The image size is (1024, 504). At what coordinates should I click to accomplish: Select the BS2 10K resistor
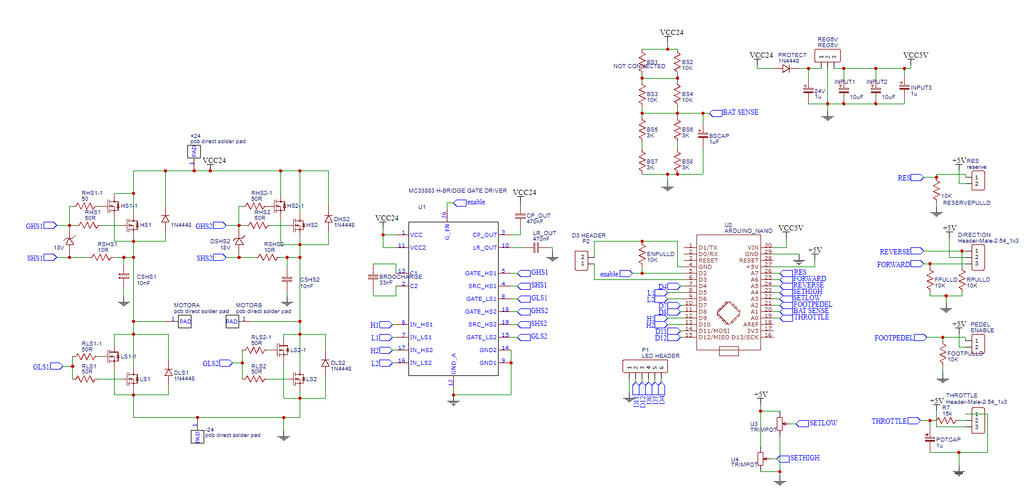pos(677,64)
